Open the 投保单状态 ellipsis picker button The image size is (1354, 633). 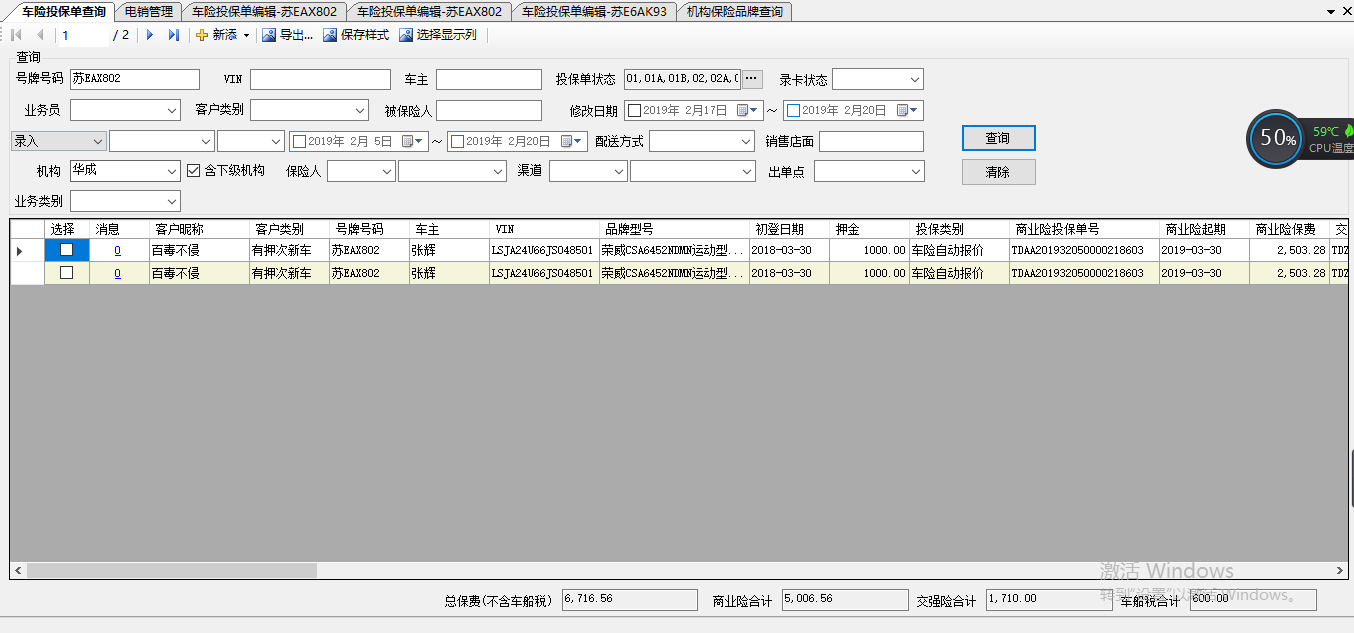coord(752,79)
